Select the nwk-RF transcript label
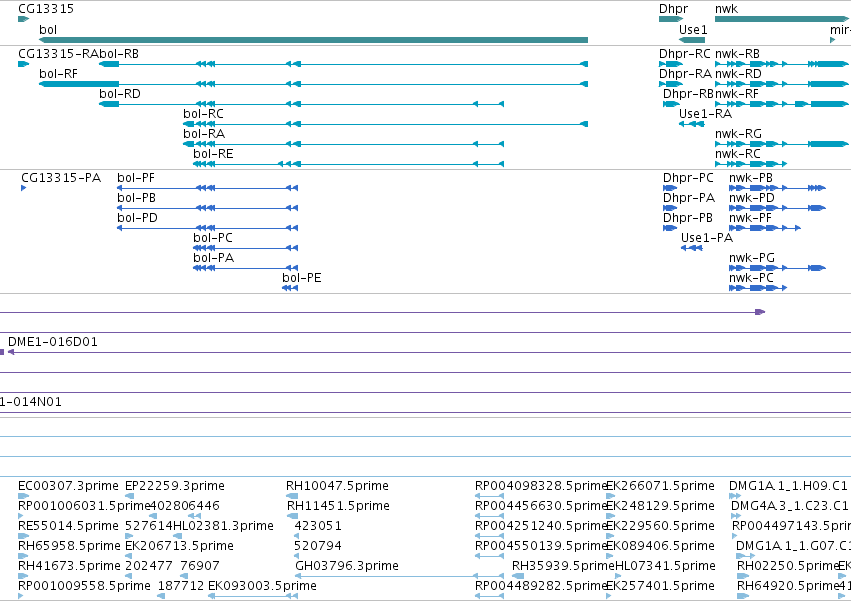Screen dimensions: 851x601 736,93
